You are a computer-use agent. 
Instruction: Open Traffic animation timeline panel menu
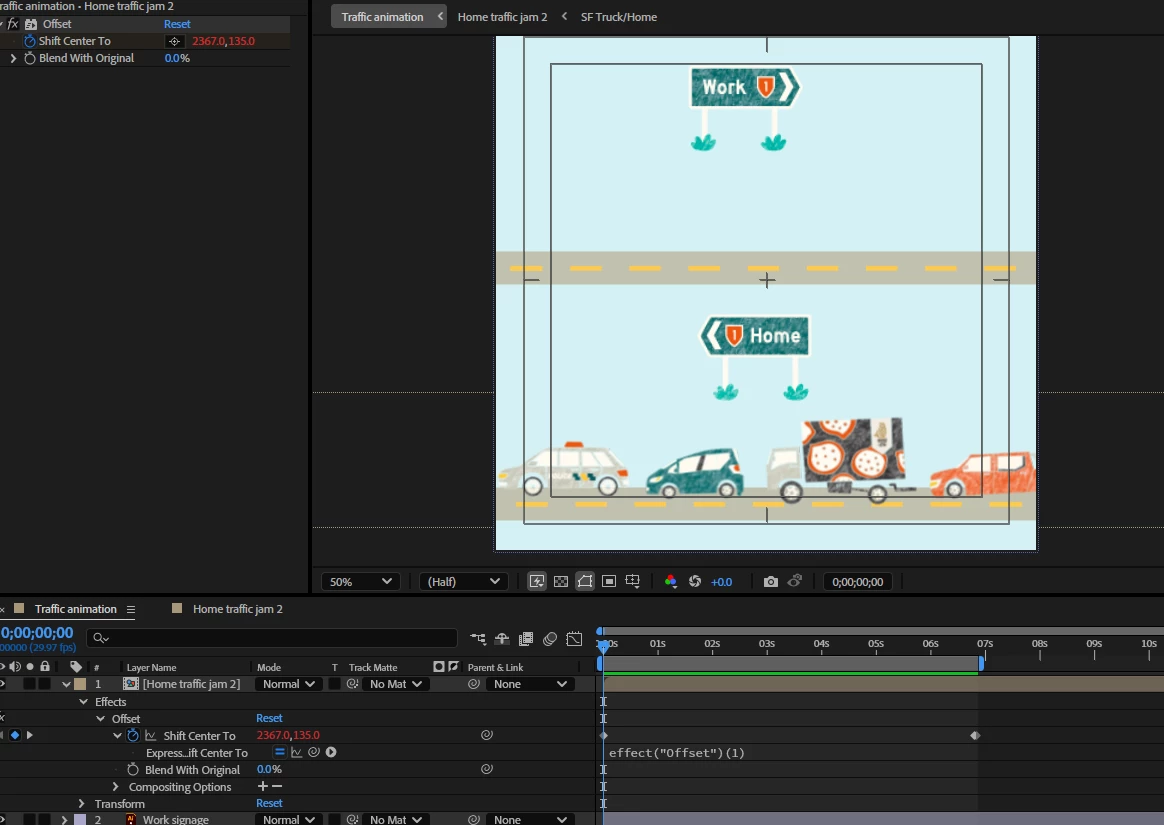click(131, 610)
